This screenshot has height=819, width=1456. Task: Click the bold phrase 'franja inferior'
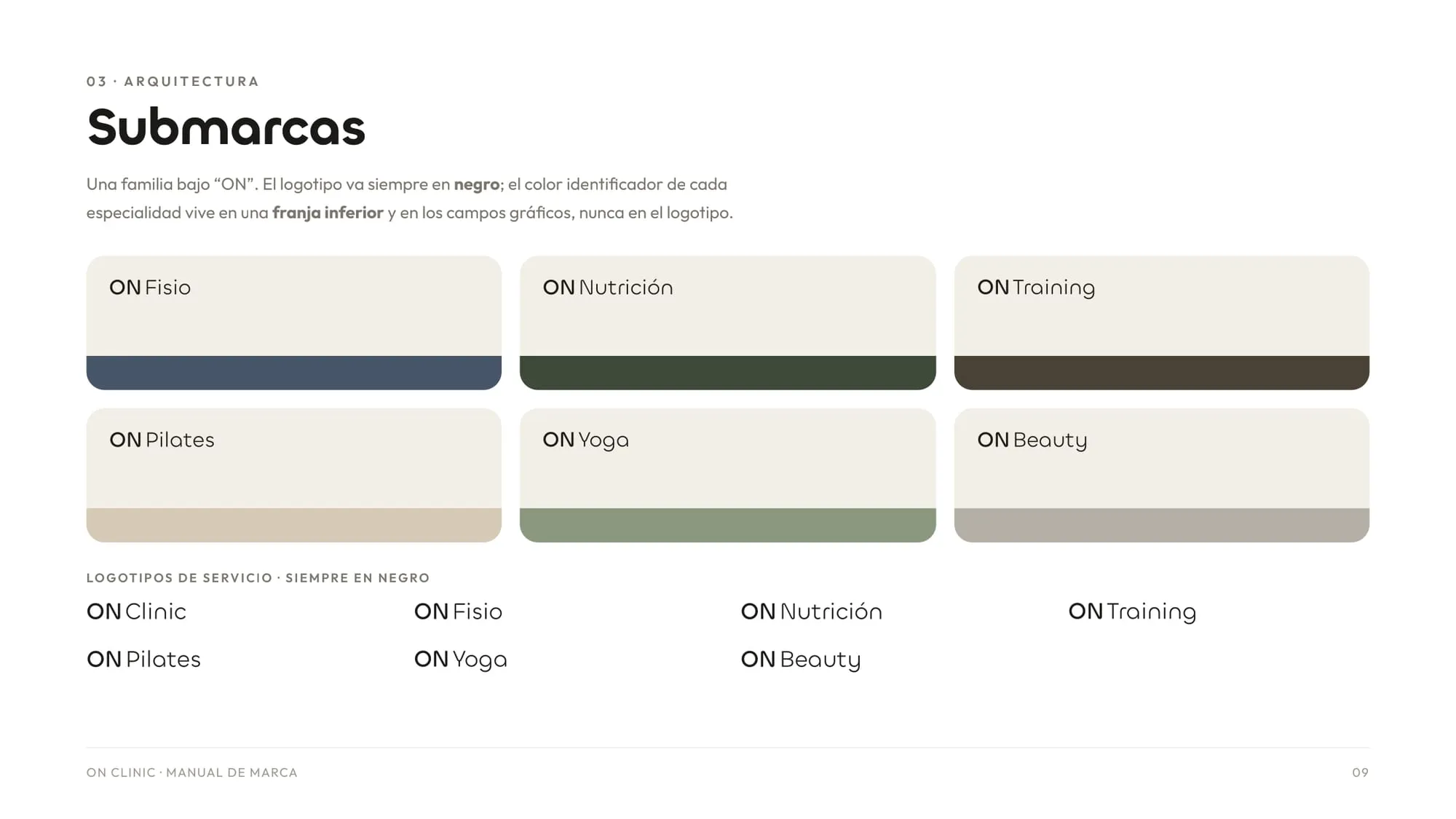click(x=328, y=213)
